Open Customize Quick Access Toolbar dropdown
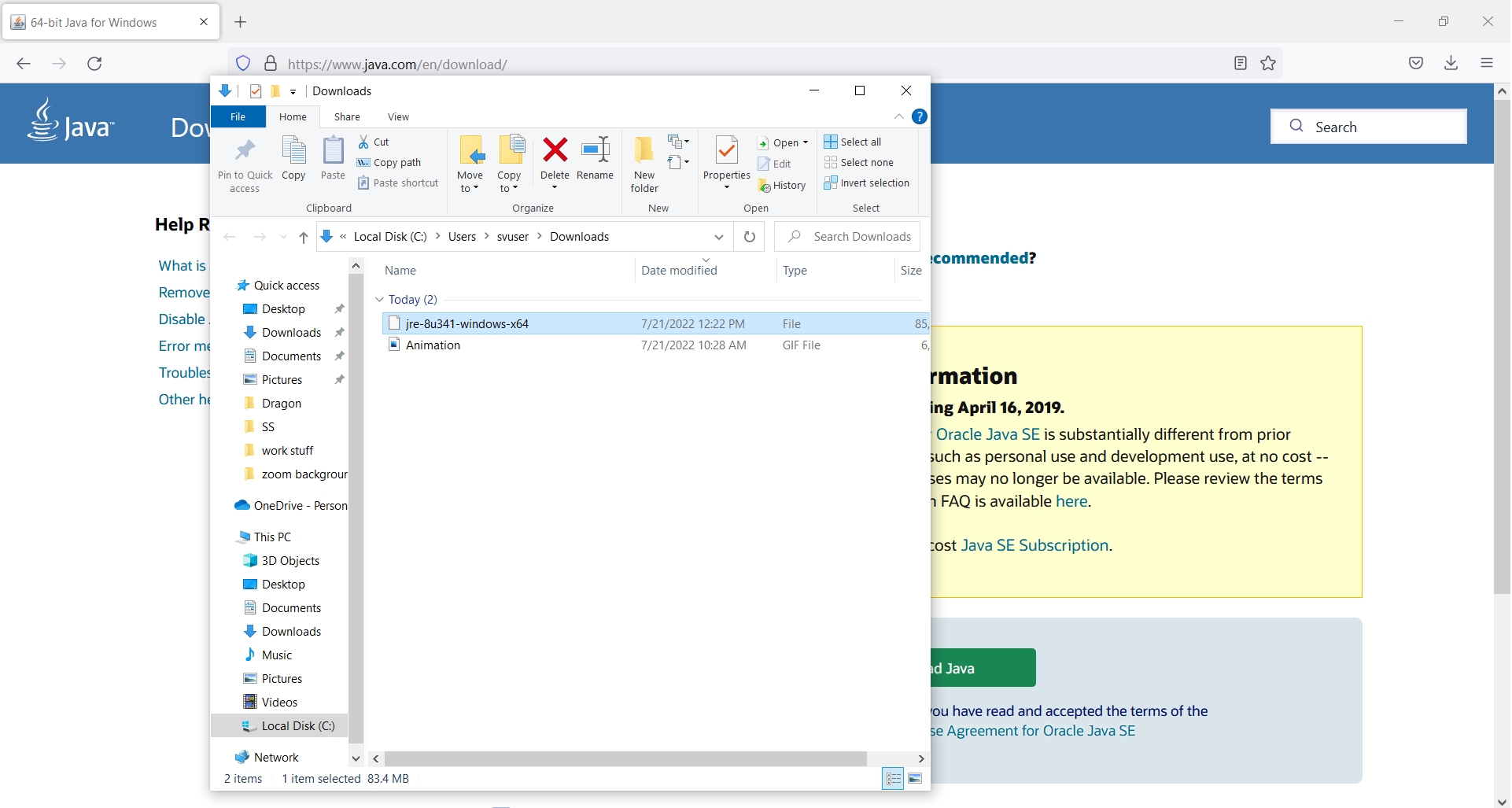The width and height of the screenshot is (1512, 808). [x=293, y=91]
